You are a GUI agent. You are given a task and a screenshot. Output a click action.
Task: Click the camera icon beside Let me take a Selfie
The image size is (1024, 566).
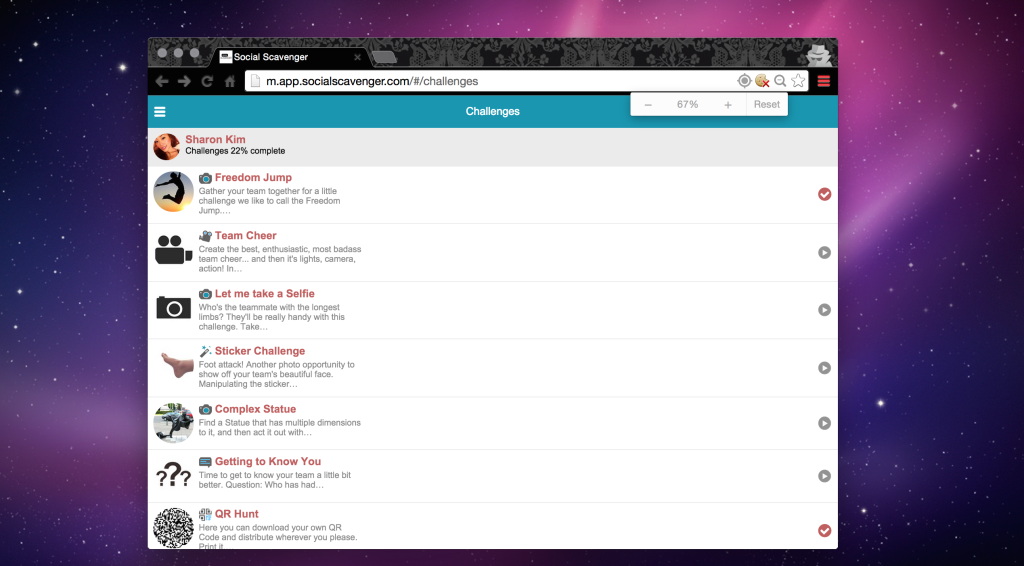[205, 294]
